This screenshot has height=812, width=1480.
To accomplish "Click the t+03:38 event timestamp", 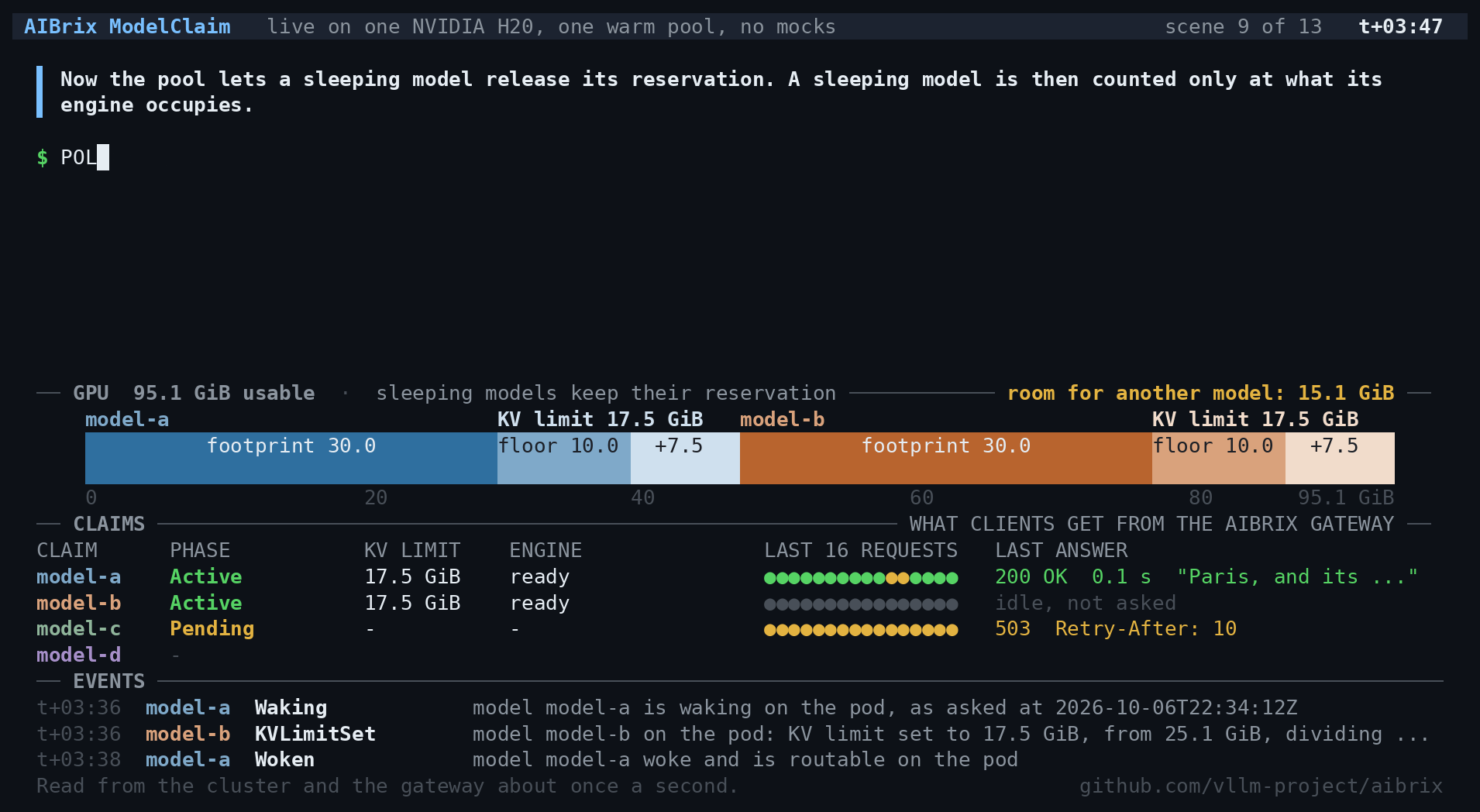I will click(78, 759).
